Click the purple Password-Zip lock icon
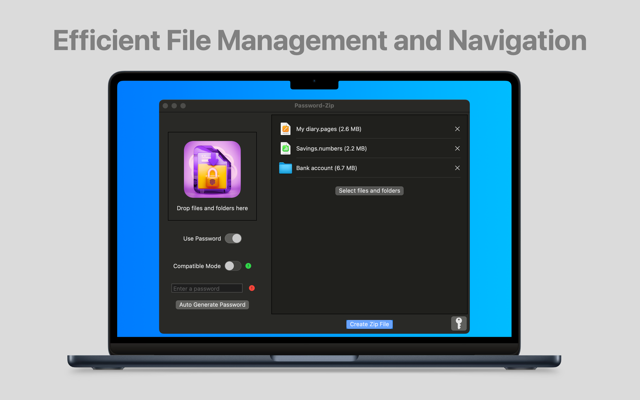 (212, 169)
